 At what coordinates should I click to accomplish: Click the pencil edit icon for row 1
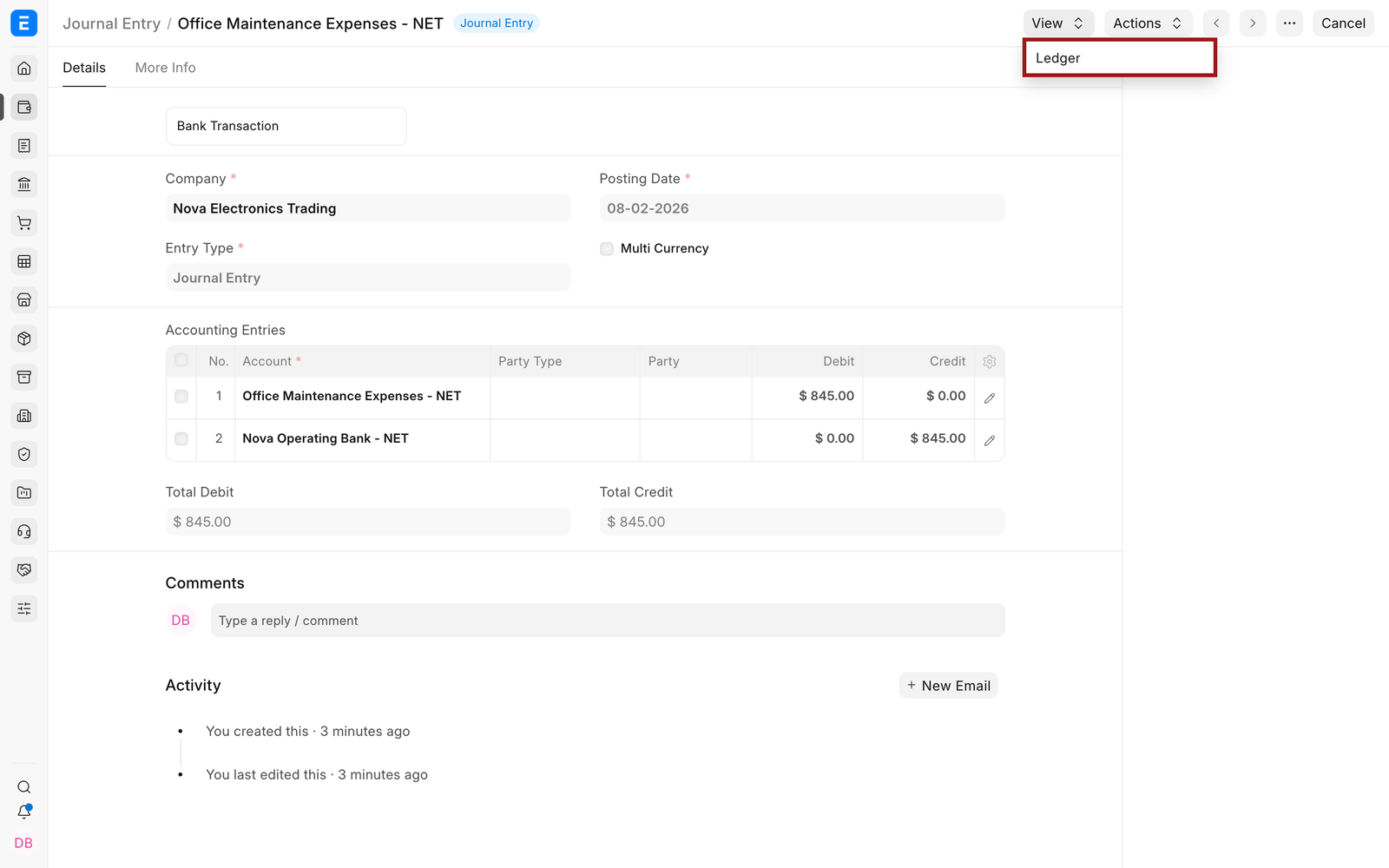point(990,398)
